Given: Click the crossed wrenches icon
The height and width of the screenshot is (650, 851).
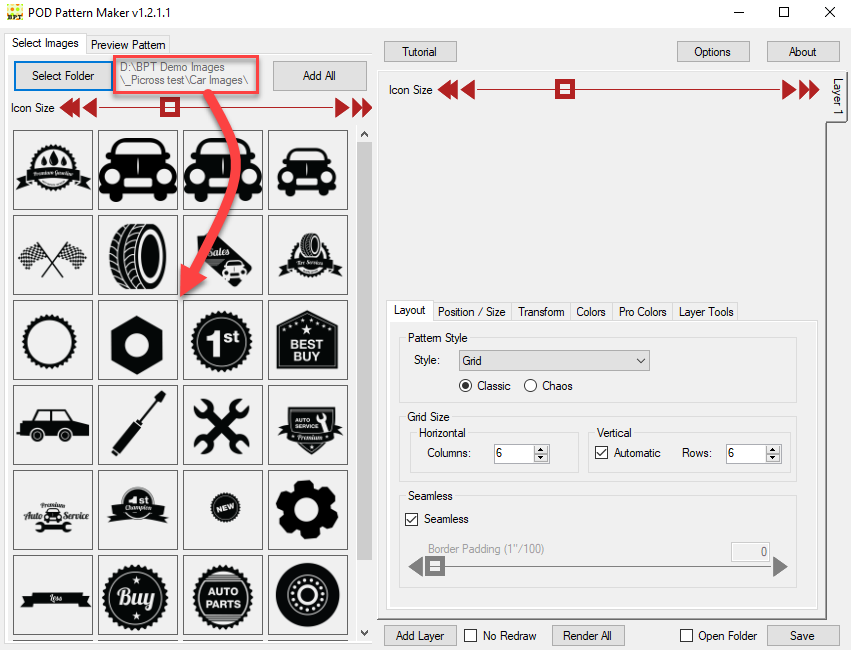Looking at the screenshot, I should (223, 425).
